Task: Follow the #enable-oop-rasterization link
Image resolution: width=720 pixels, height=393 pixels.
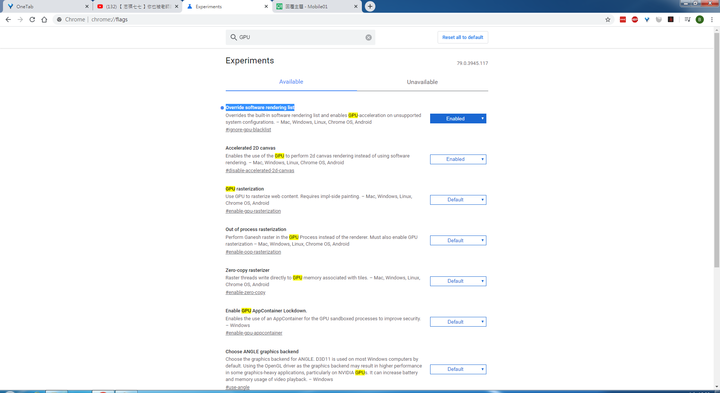Action: pos(253,252)
